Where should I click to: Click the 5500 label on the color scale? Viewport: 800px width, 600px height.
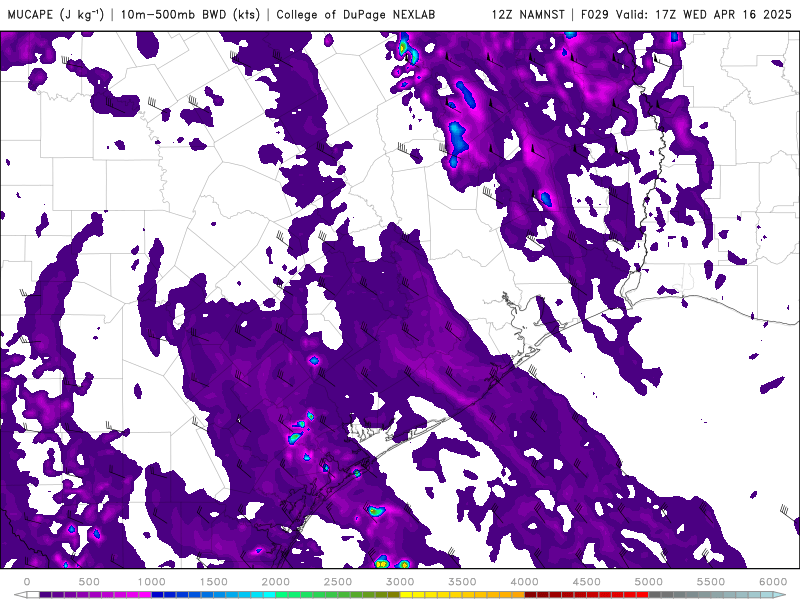pos(711,582)
